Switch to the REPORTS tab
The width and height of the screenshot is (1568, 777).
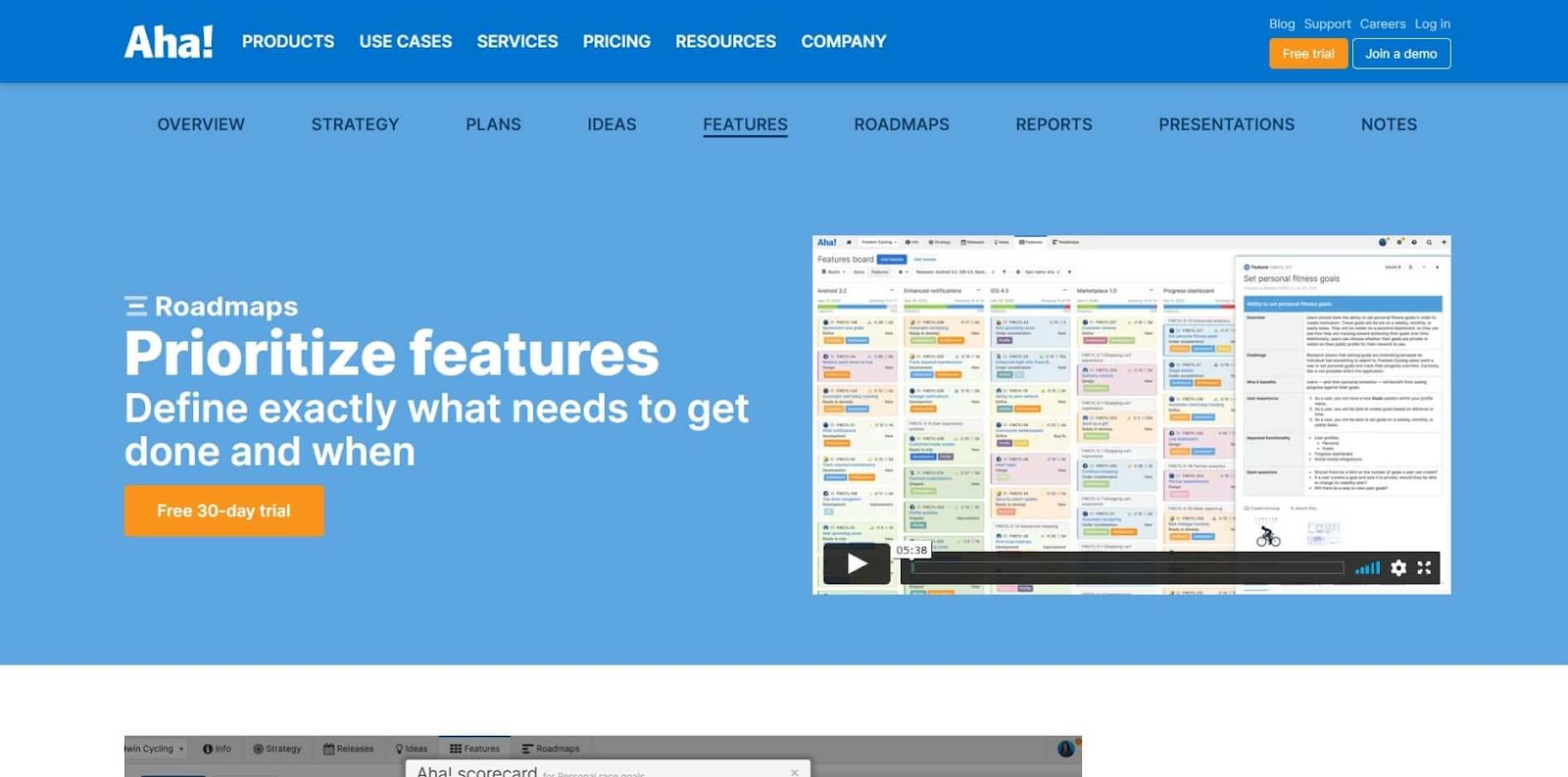1053,124
